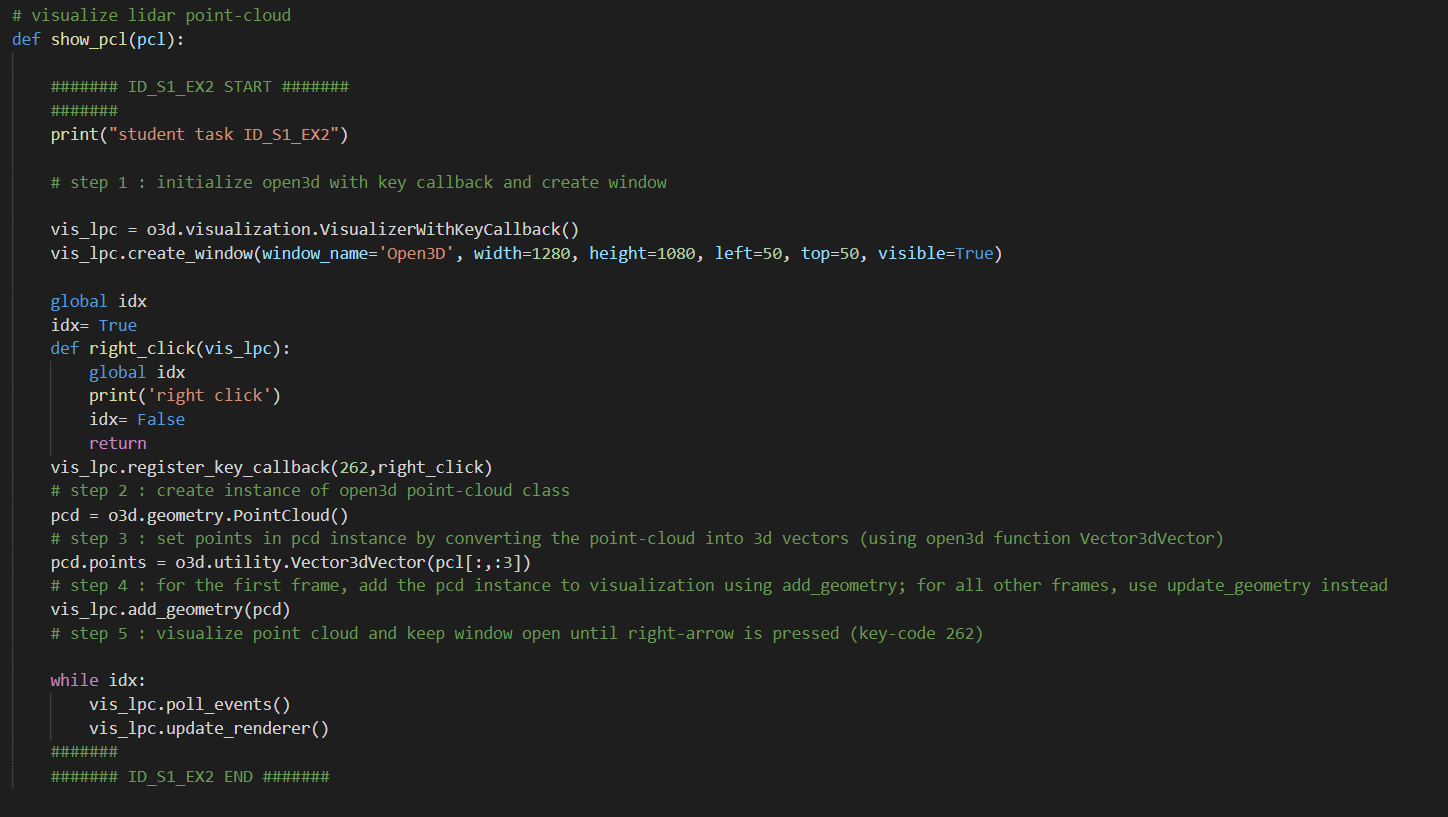Click 'pcd = o3d.geometry.PointCloud()' line

[200, 516]
